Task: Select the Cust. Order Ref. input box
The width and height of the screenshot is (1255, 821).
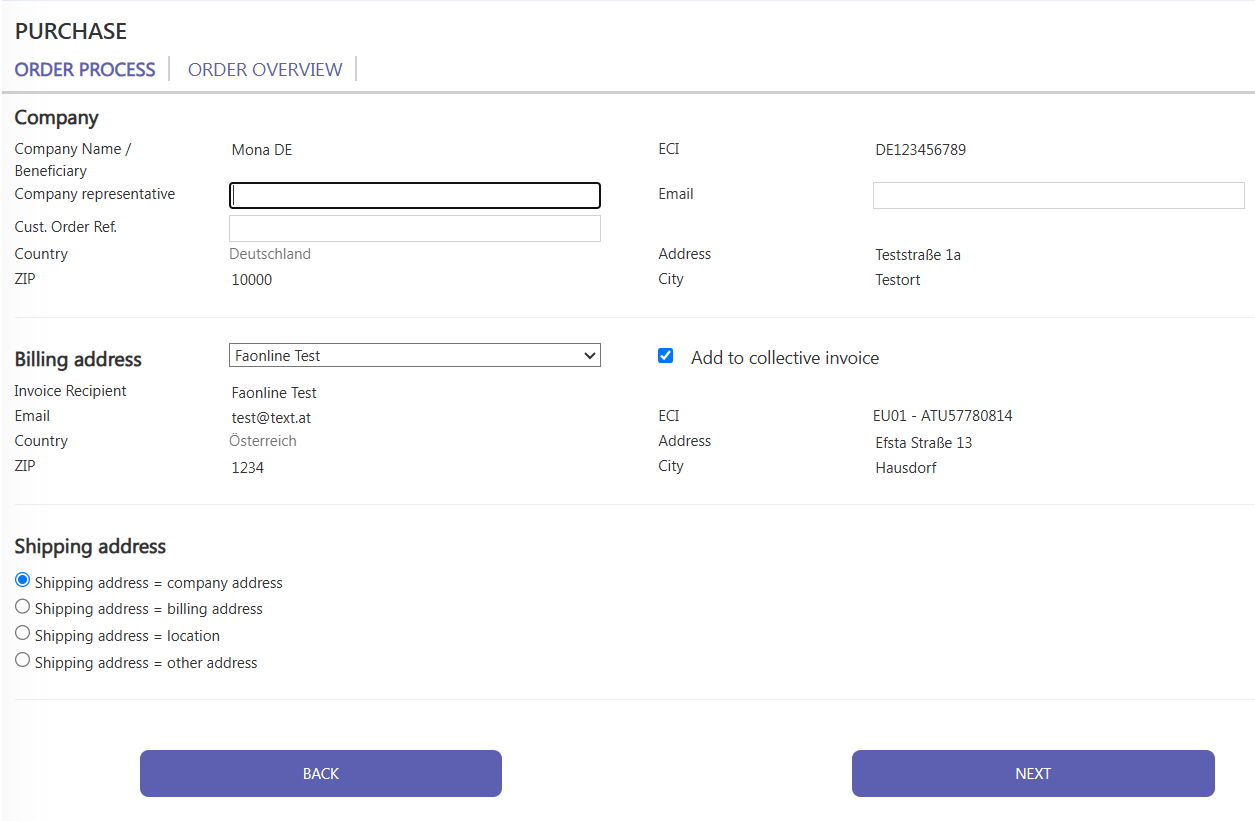Action: click(x=415, y=228)
